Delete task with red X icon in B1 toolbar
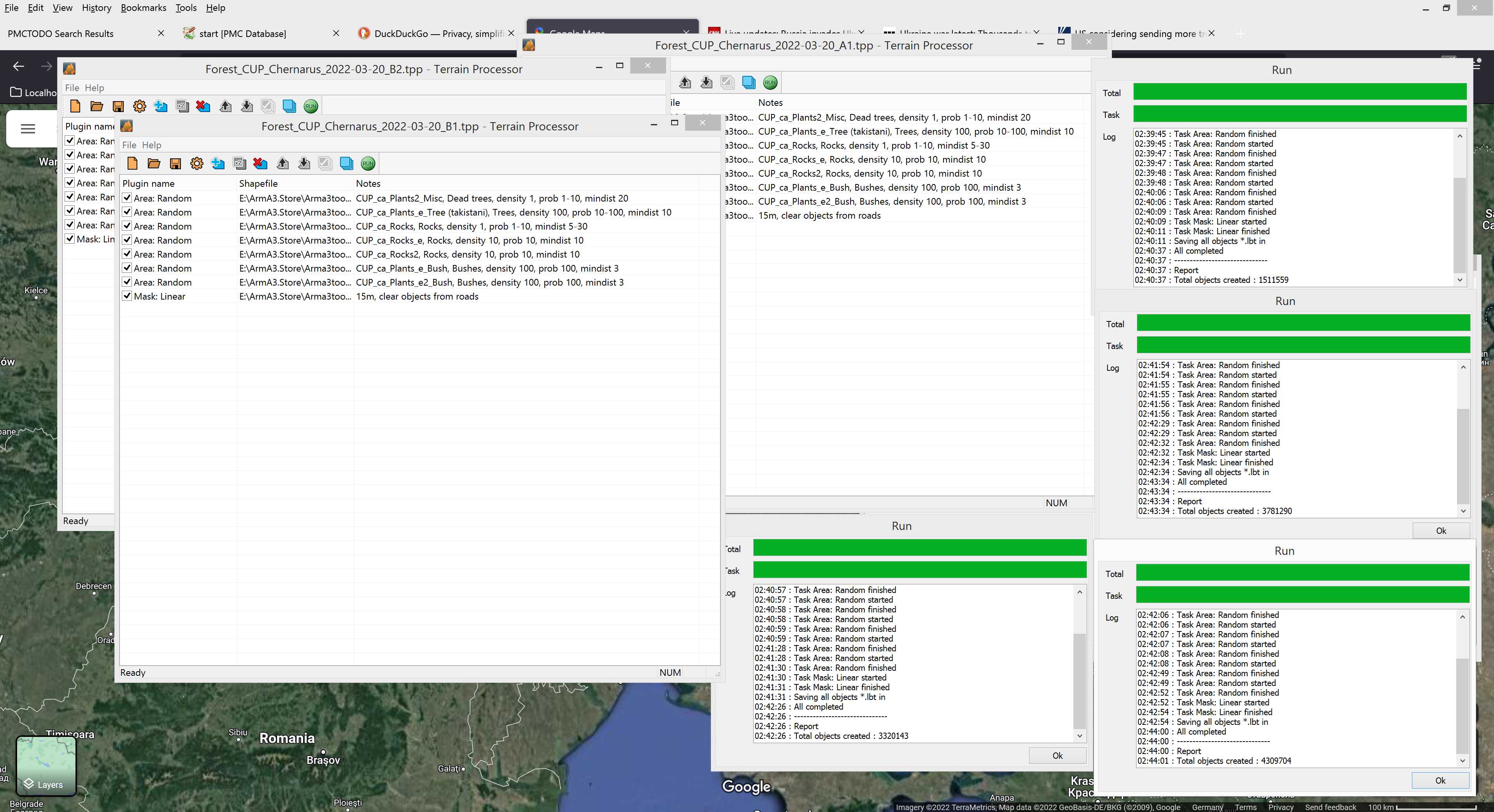 coord(260,163)
